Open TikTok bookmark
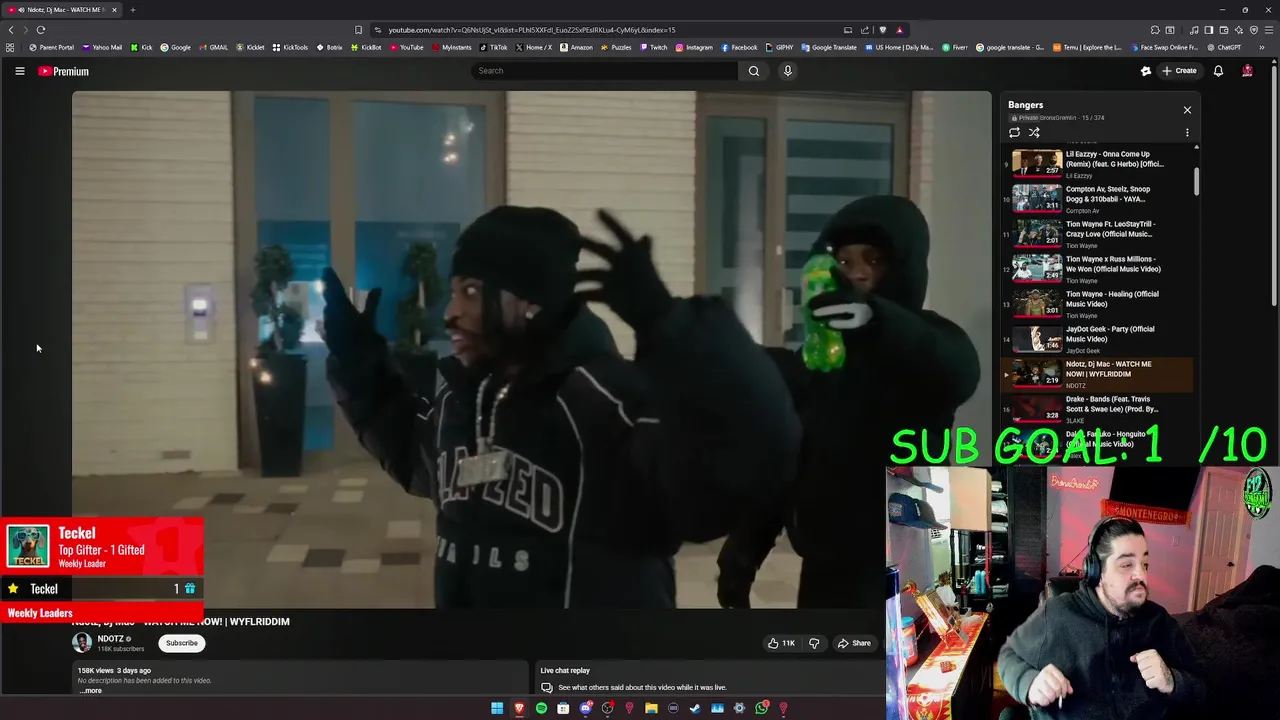Viewport: 1280px width, 720px height. tap(494, 47)
